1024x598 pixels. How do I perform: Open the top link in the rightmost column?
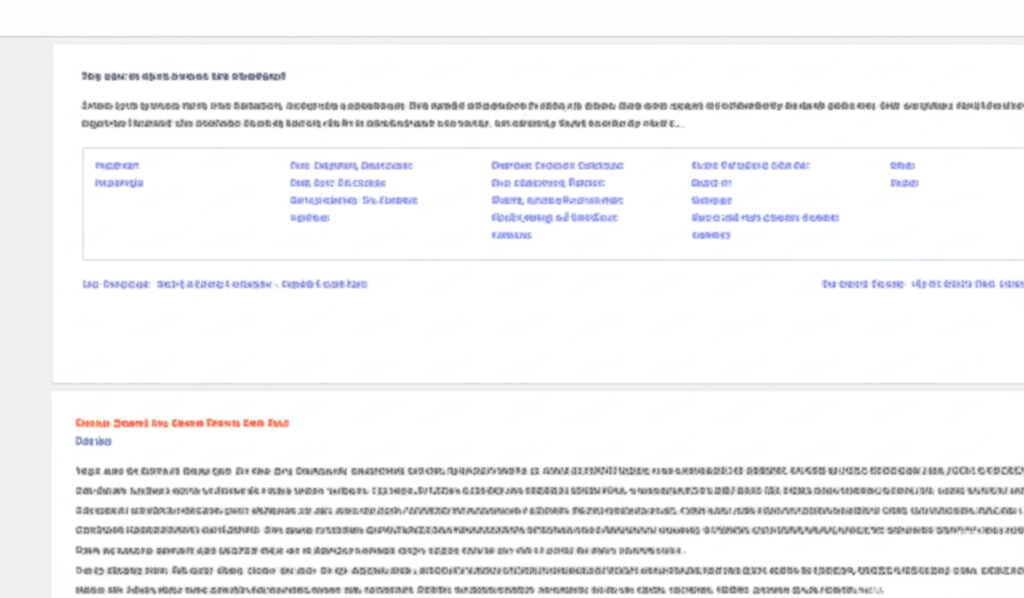[902, 166]
